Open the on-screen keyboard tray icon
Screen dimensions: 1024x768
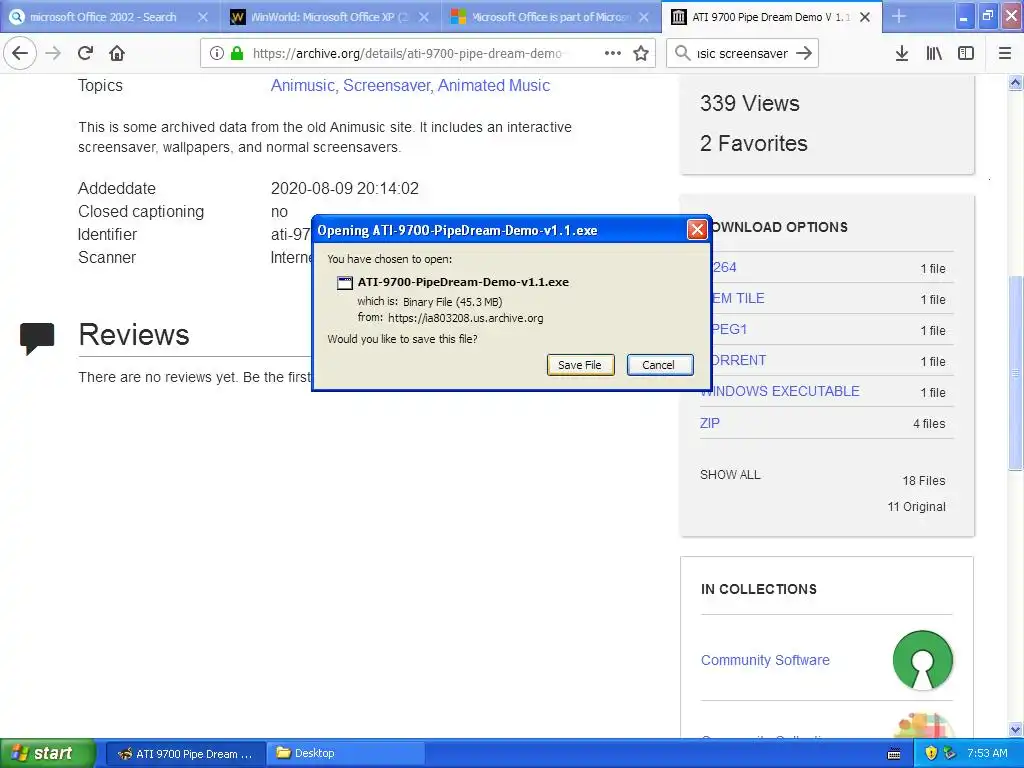point(894,754)
